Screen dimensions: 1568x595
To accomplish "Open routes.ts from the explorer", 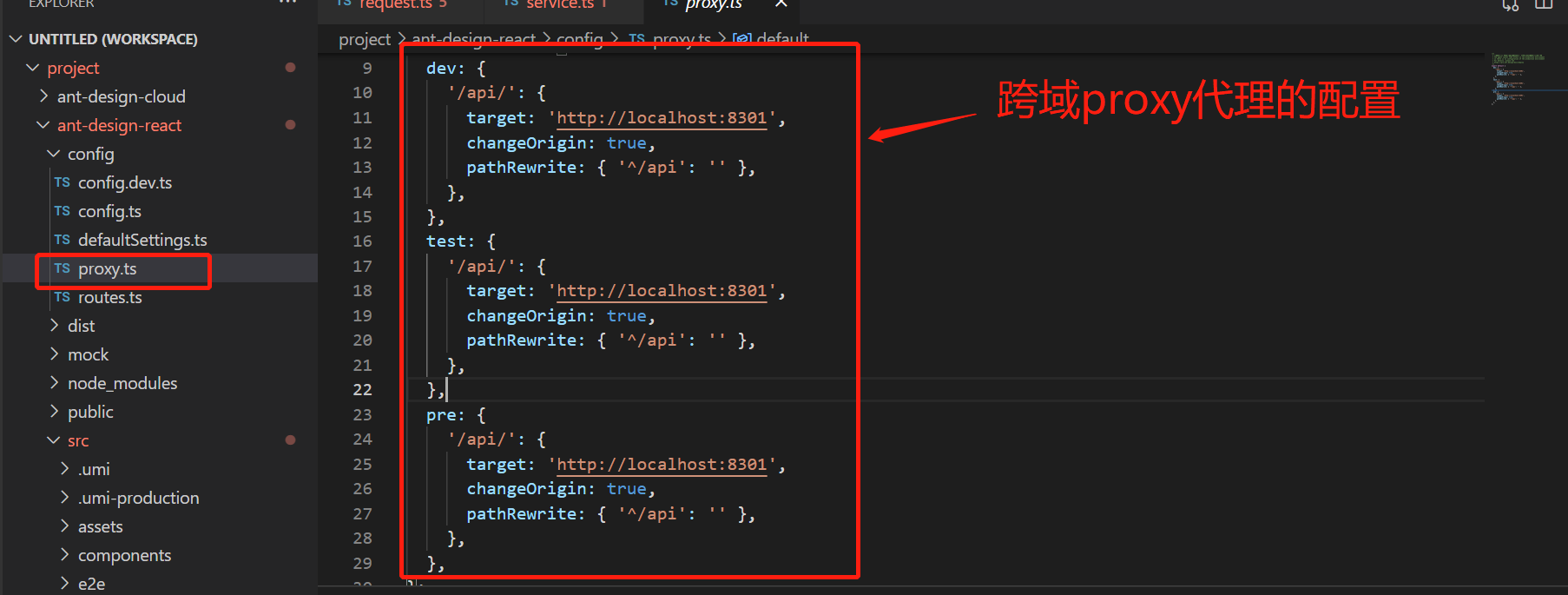I will (x=110, y=297).
